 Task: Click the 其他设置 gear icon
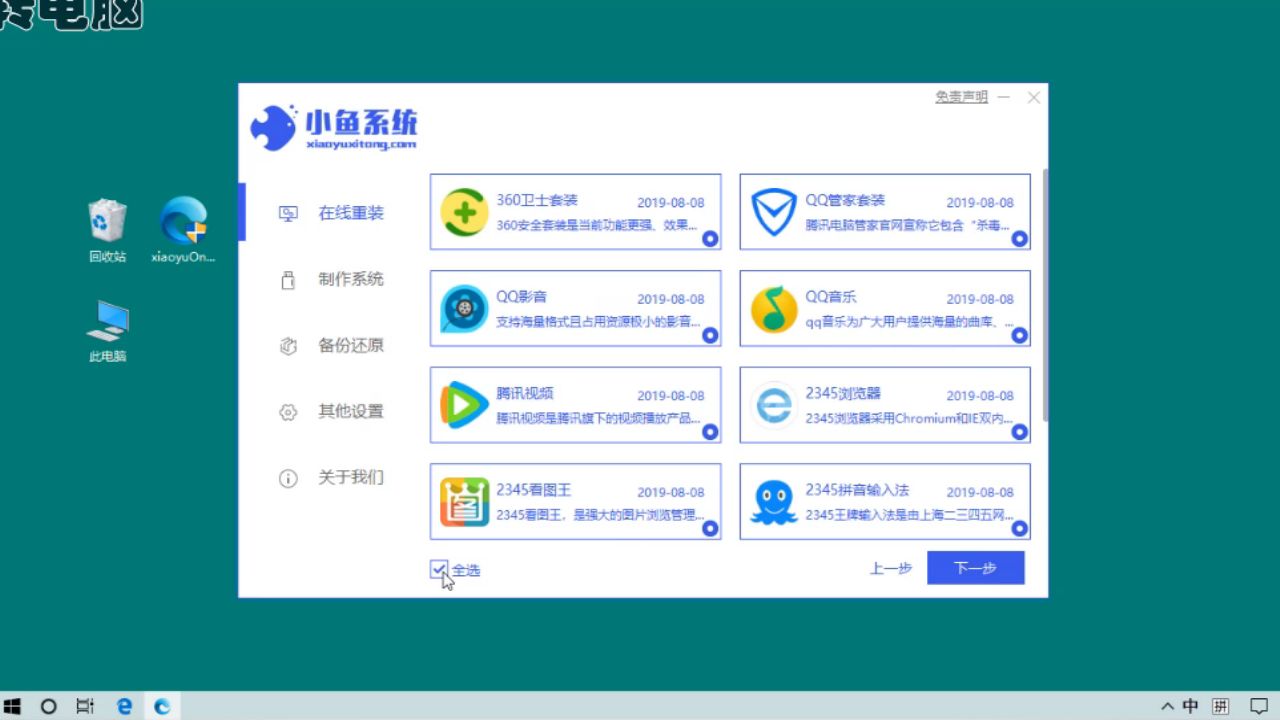point(288,412)
